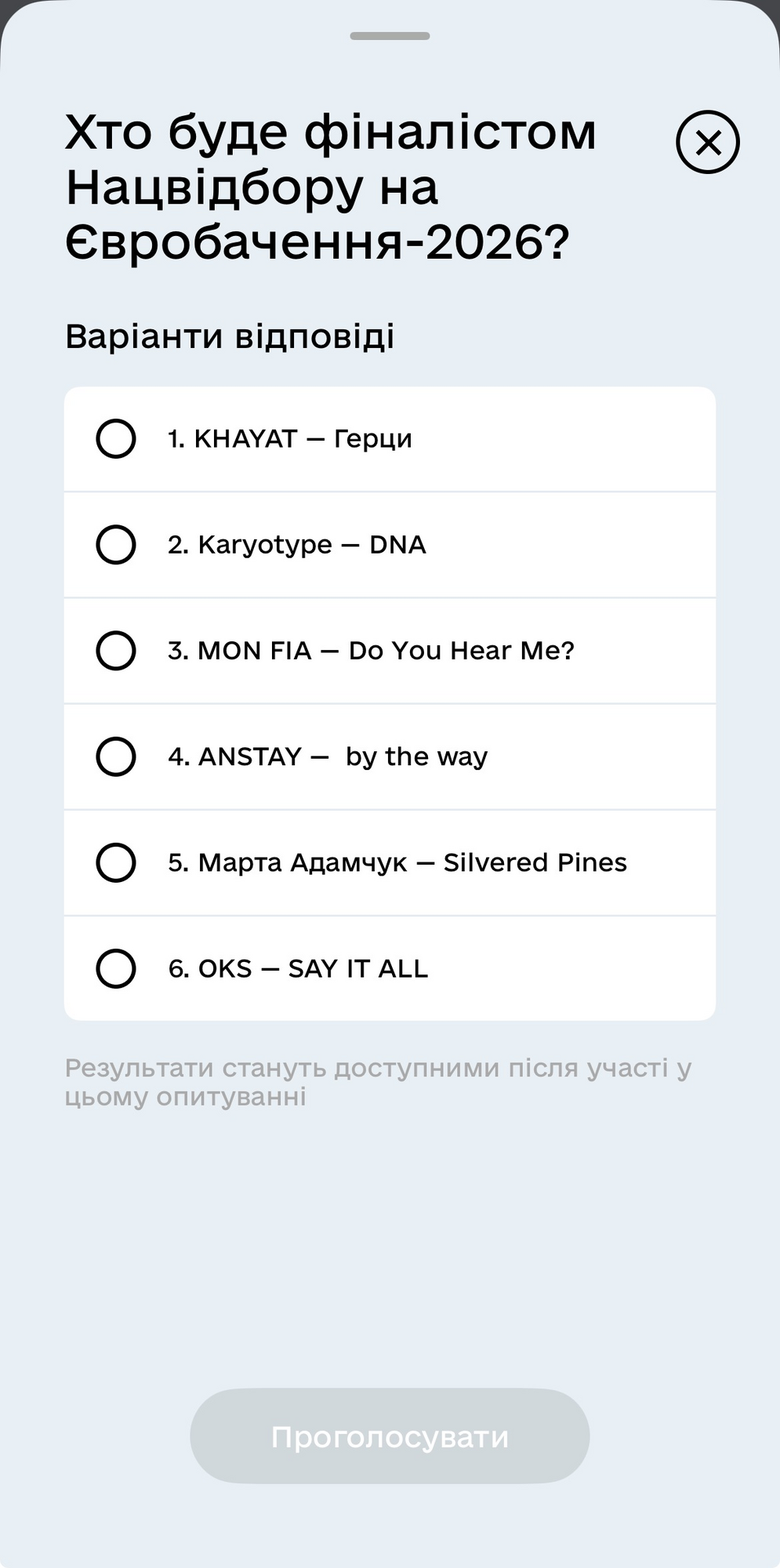Viewport: 780px width, 1568px height.
Task: Grab the sheet drag handle at top
Action: coord(390,36)
